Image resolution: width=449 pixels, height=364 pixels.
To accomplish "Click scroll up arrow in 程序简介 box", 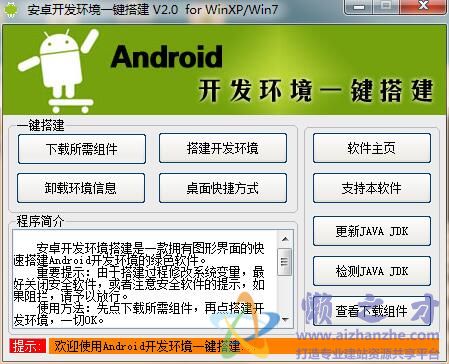I will [285, 239].
